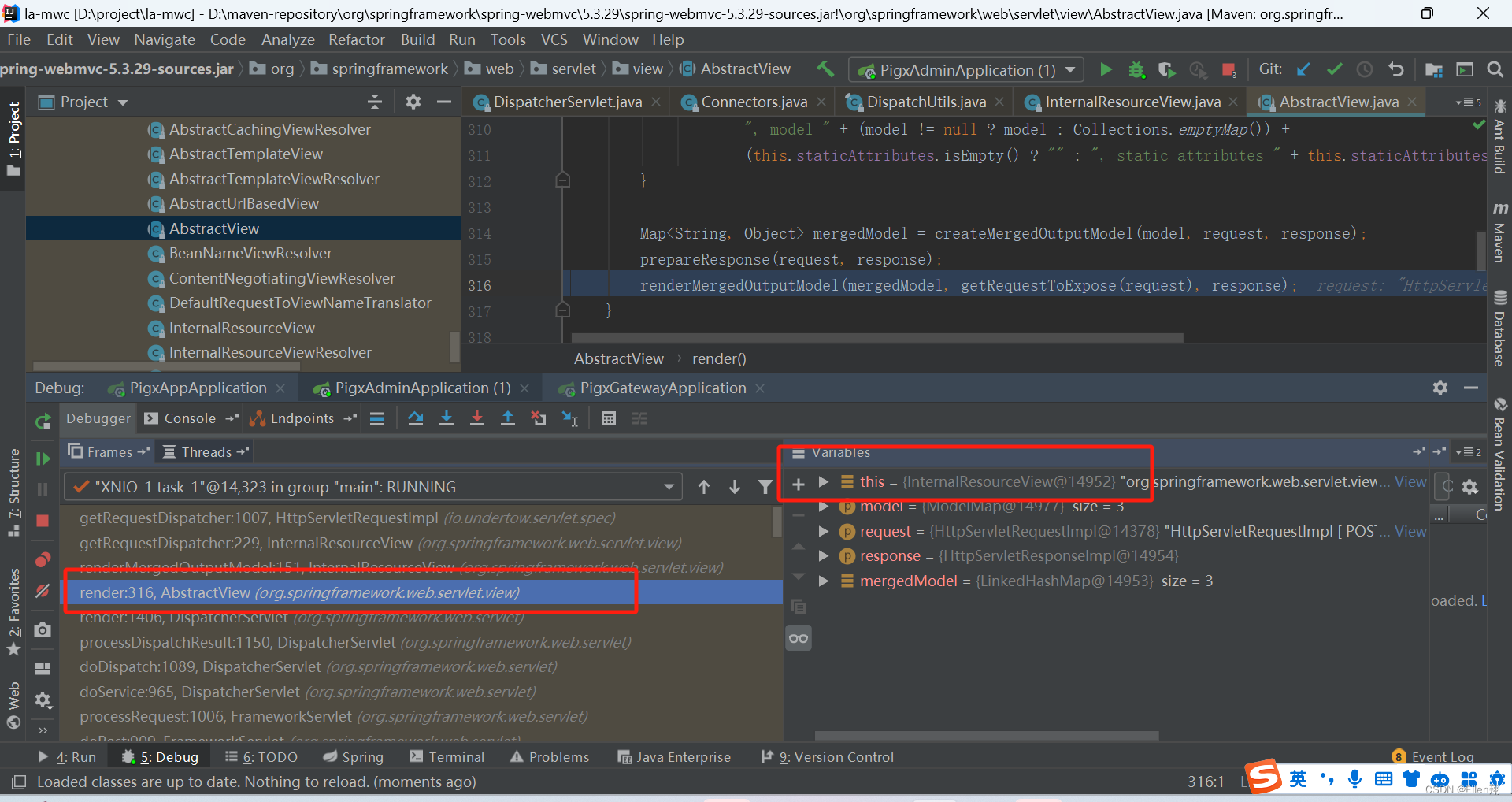This screenshot has height=802, width=1512.
Task: Click render() in the breadcrumb
Action: 718,359
